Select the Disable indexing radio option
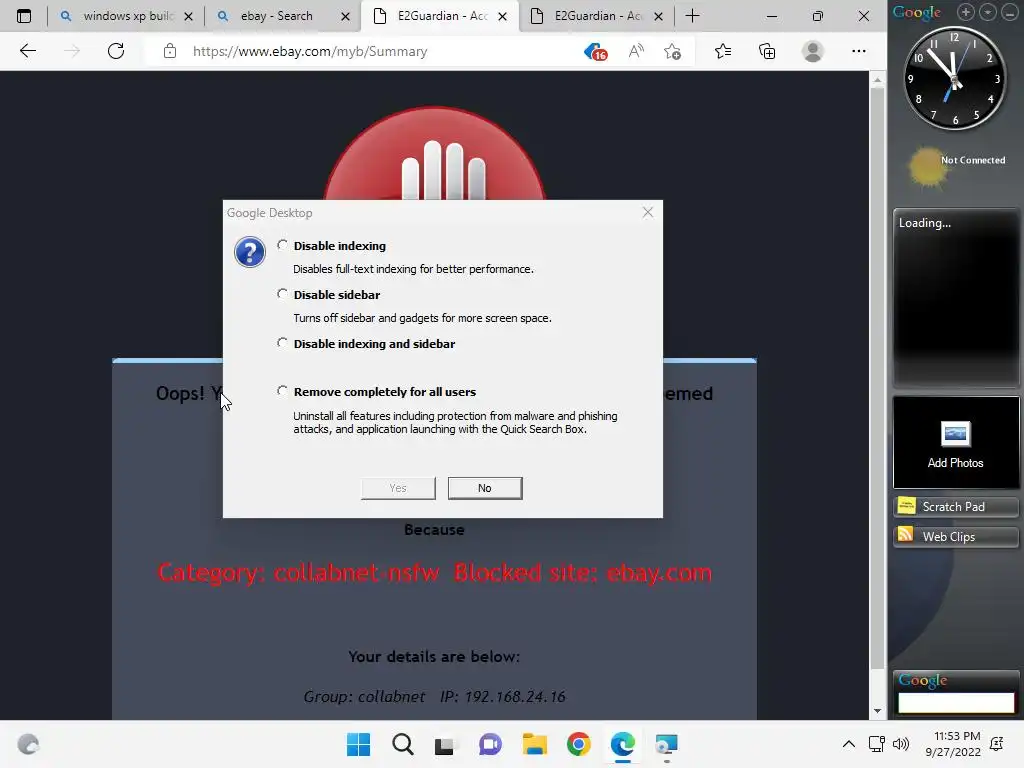 coord(282,245)
